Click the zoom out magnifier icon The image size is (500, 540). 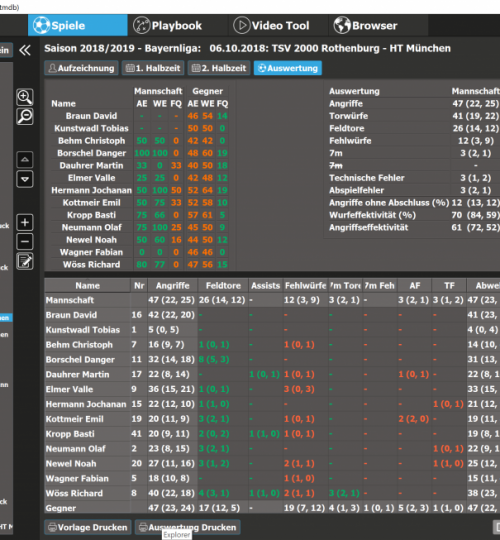(25, 116)
